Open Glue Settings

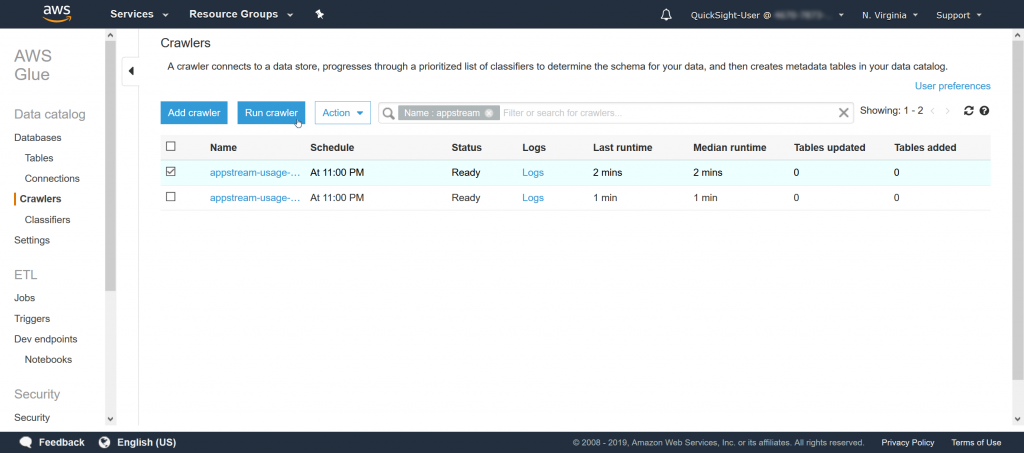tap(32, 240)
